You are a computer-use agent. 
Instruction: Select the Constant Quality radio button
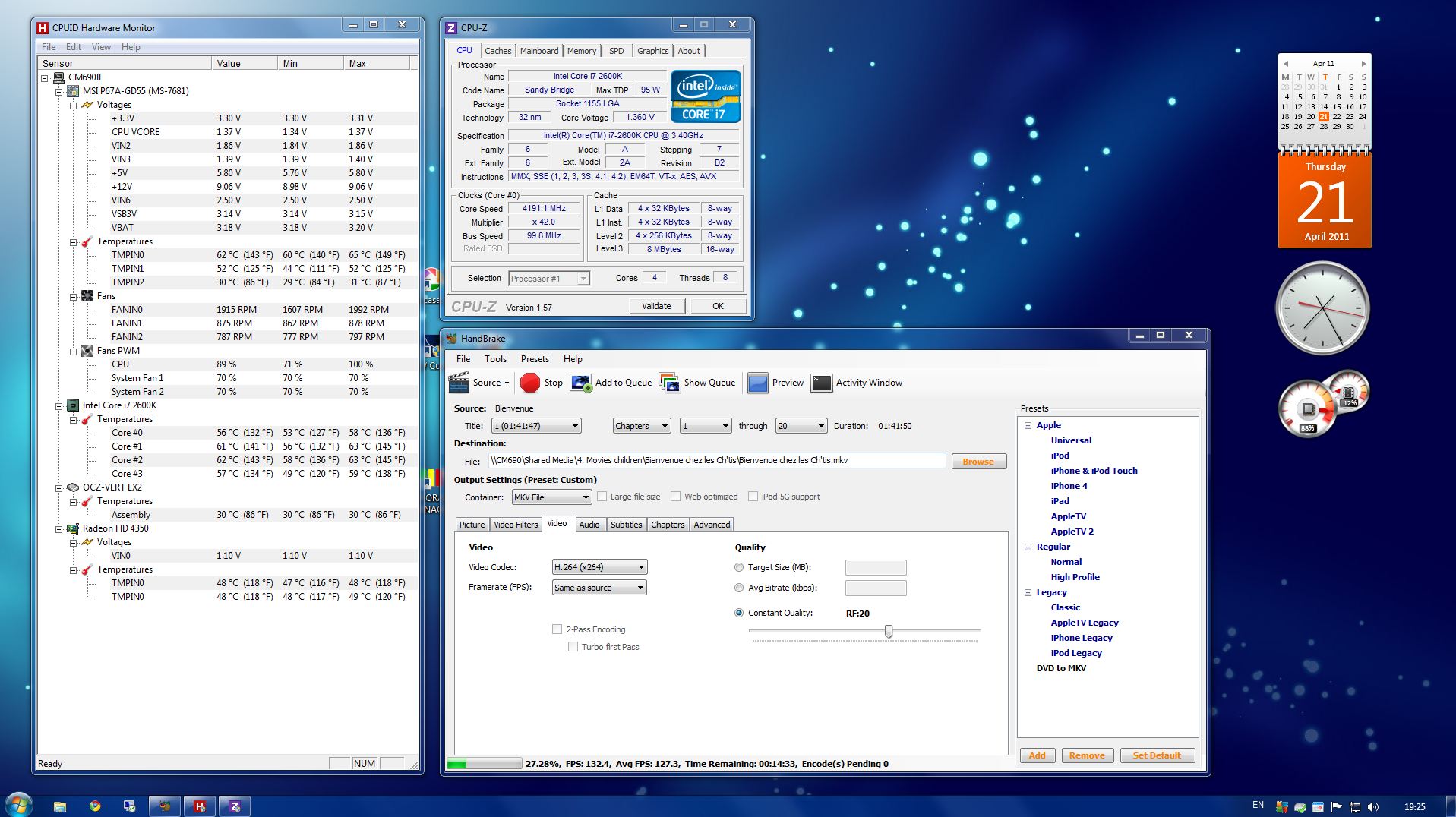click(x=739, y=613)
